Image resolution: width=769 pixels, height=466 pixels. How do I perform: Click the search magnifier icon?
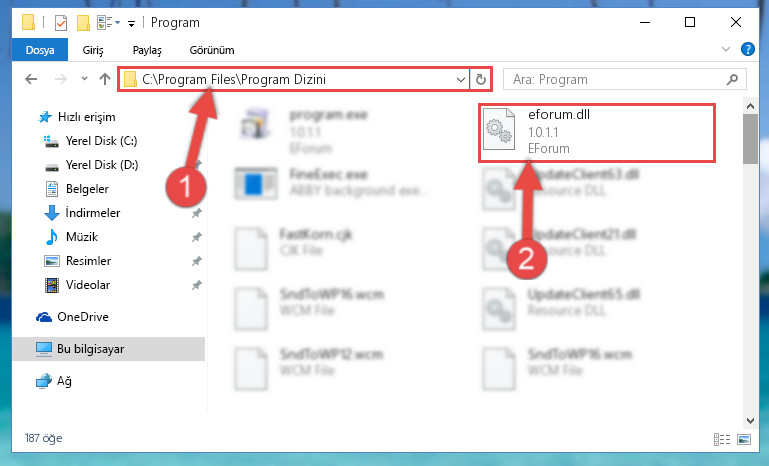coord(732,79)
